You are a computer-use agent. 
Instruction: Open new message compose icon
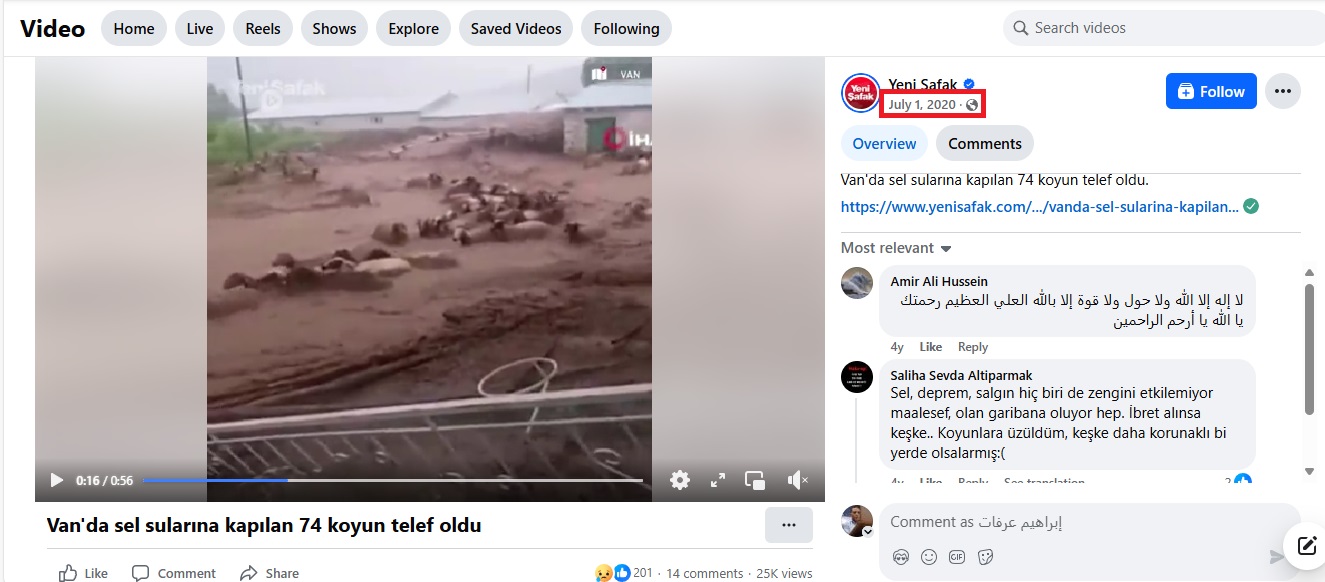(1306, 545)
